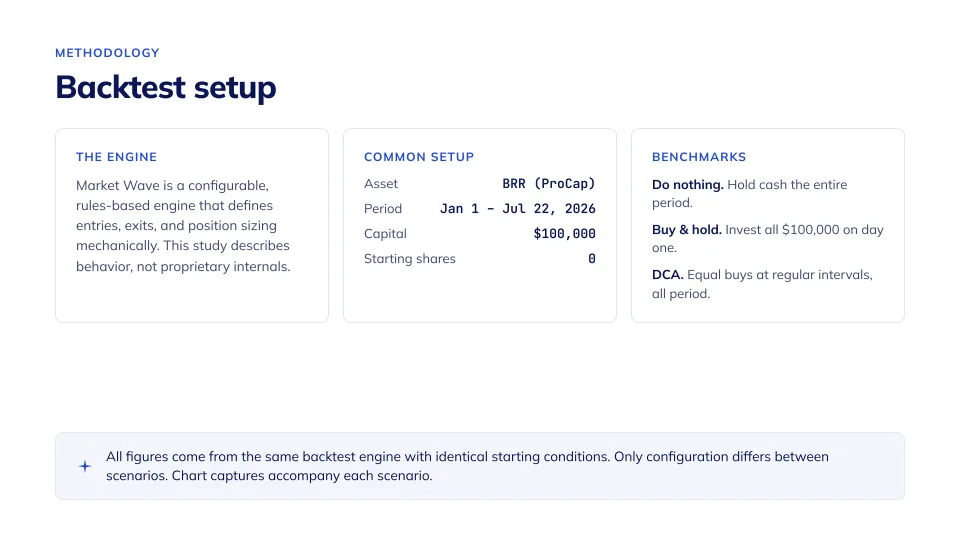This screenshot has height=540, width=960.
Task: Click the Asset row label
Action: (381, 184)
